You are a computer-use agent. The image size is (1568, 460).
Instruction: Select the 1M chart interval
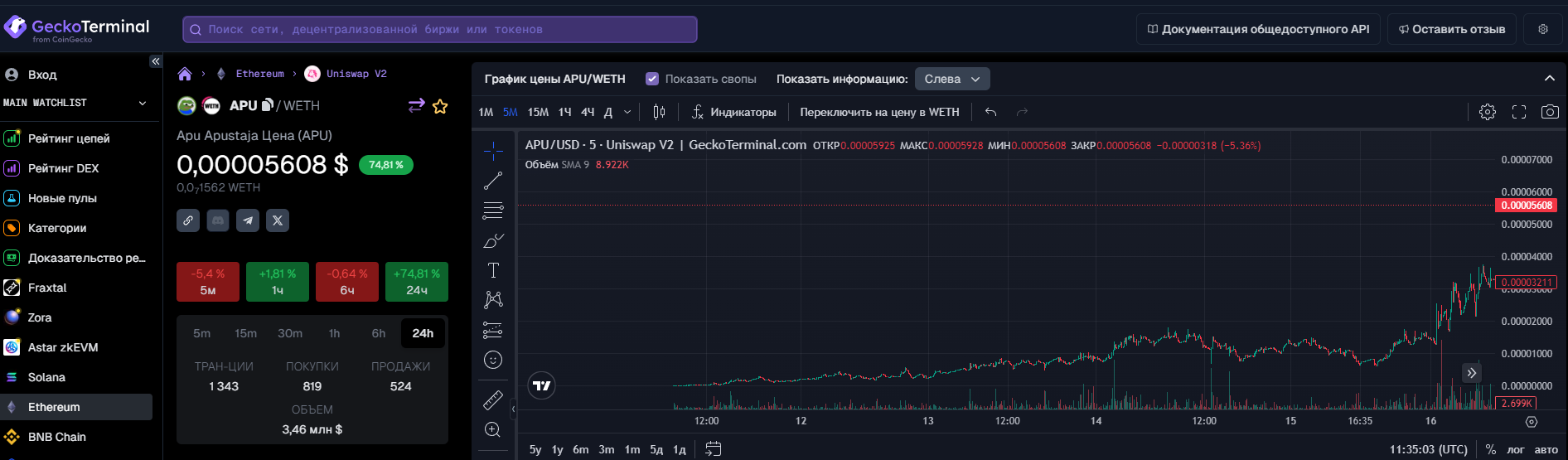pos(486,112)
